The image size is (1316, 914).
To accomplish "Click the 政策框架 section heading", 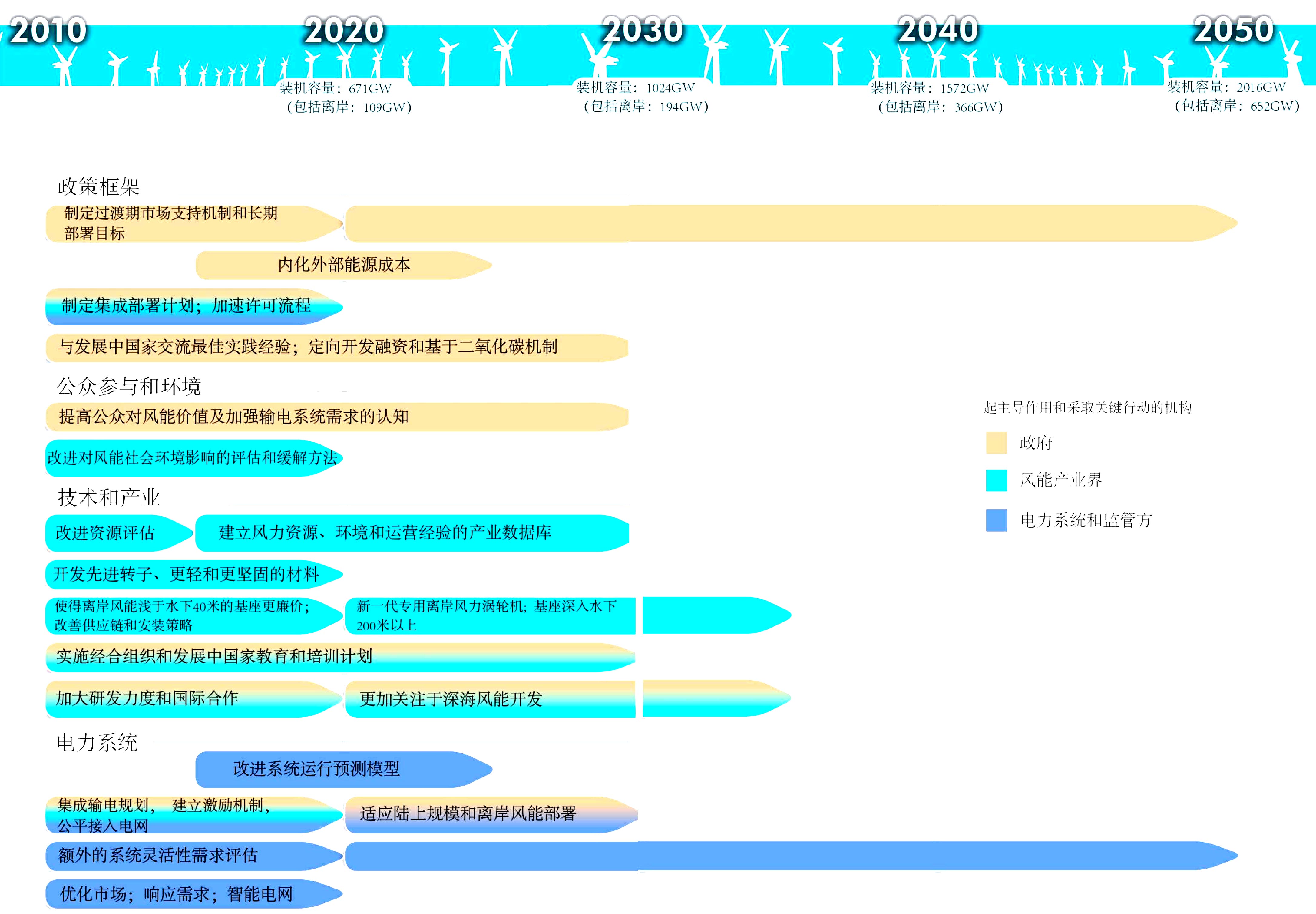I will (98, 187).
